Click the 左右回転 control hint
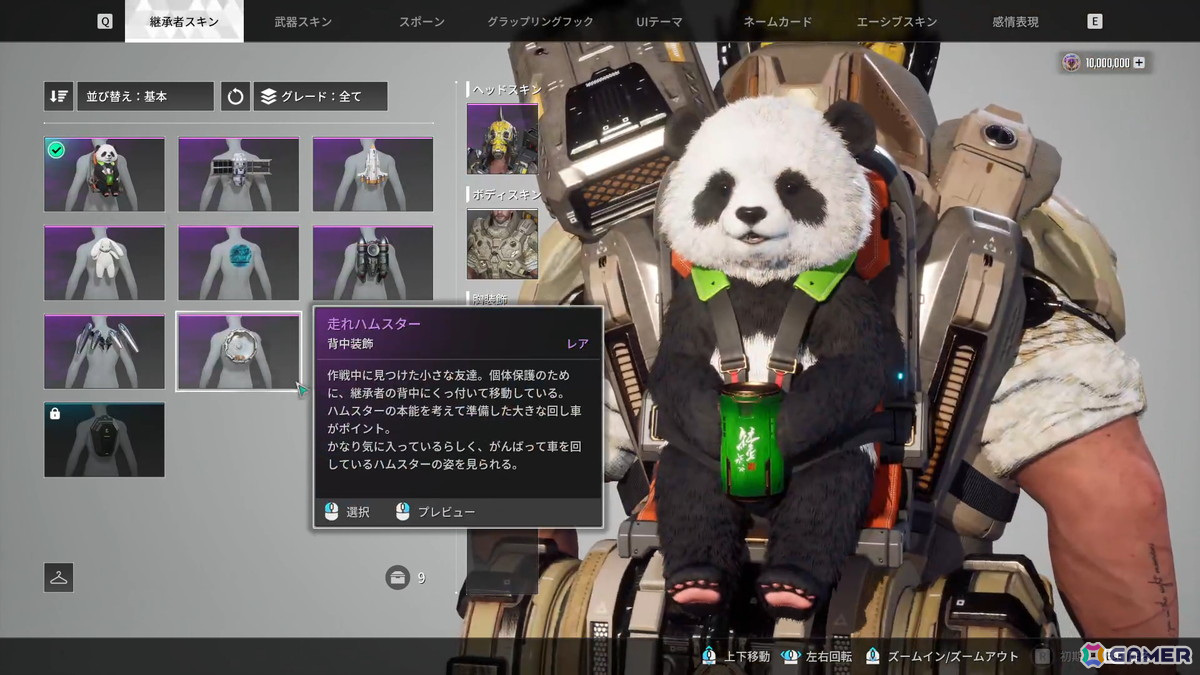 [x=828, y=656]
